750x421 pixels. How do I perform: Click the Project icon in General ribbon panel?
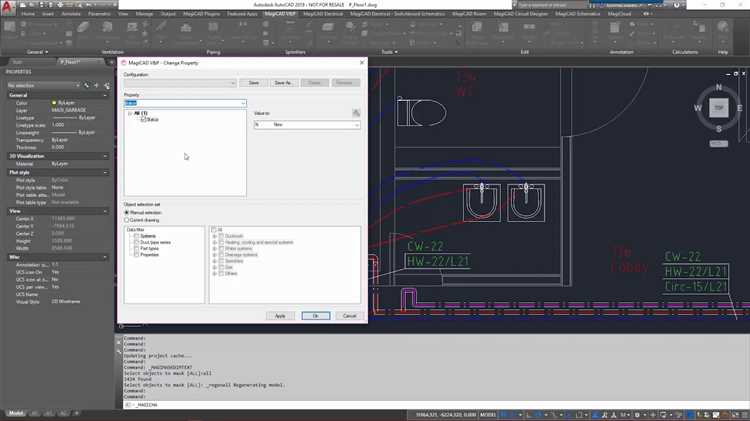[x=10, y=28]
